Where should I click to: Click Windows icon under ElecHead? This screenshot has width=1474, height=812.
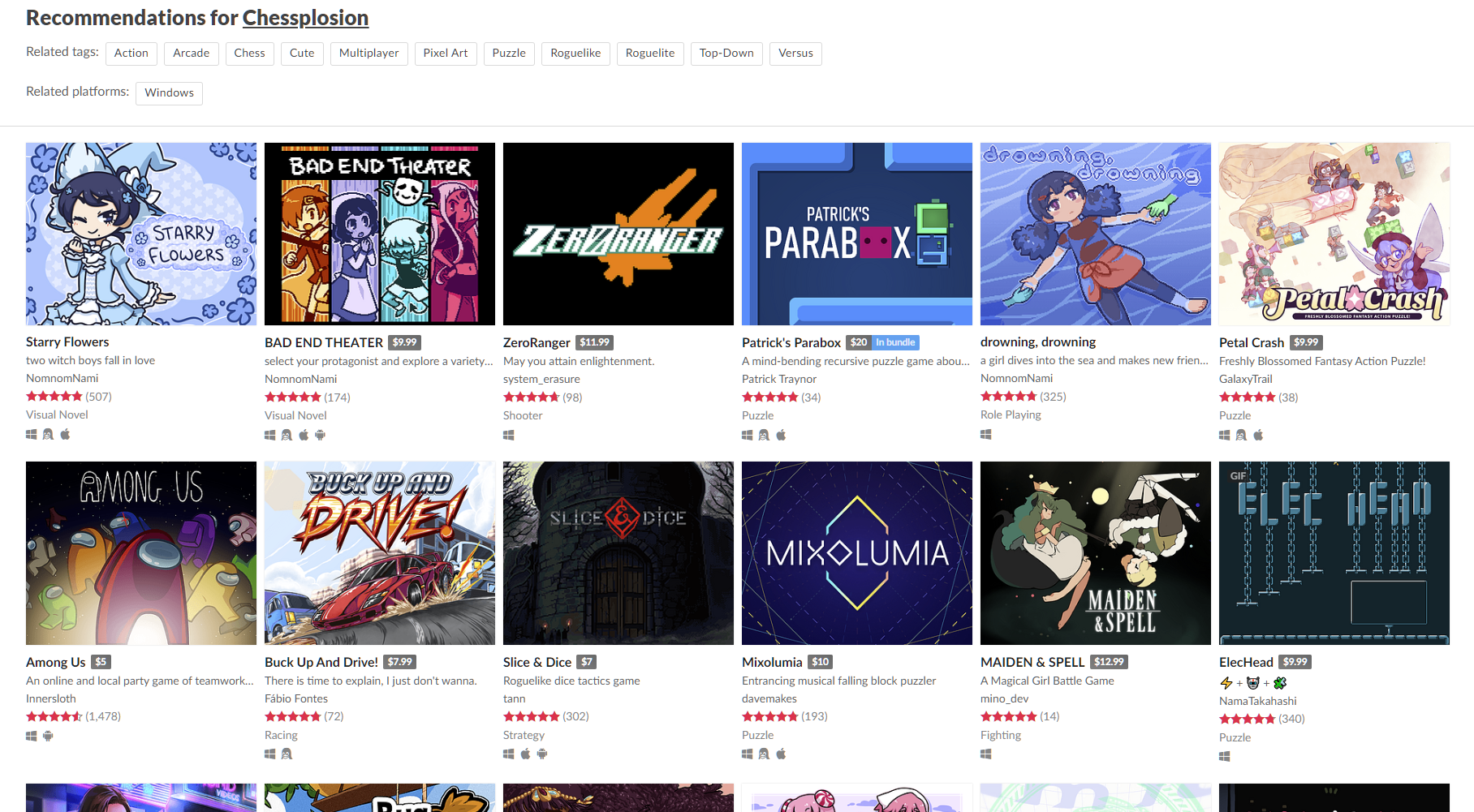coord(1225,756)
